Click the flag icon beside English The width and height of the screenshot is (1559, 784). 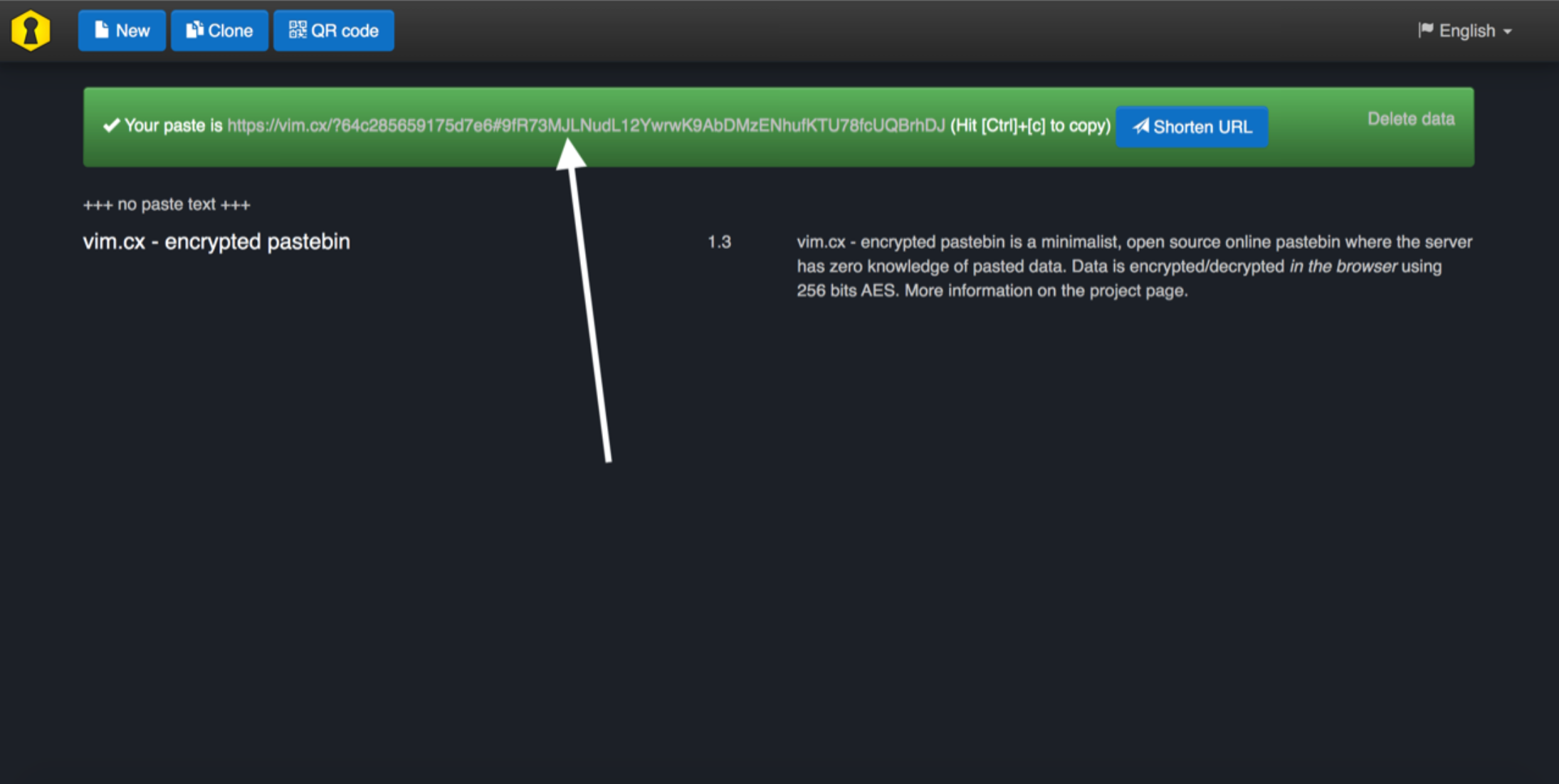click(x=1425, y=30)
